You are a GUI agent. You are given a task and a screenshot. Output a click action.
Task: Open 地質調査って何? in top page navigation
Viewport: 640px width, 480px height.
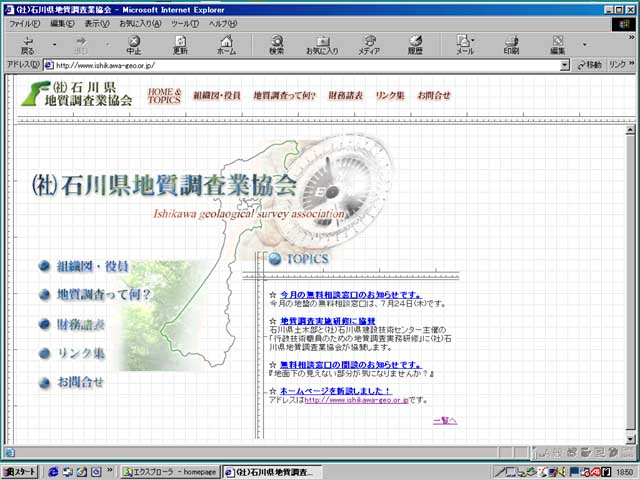tap(284, 96)
